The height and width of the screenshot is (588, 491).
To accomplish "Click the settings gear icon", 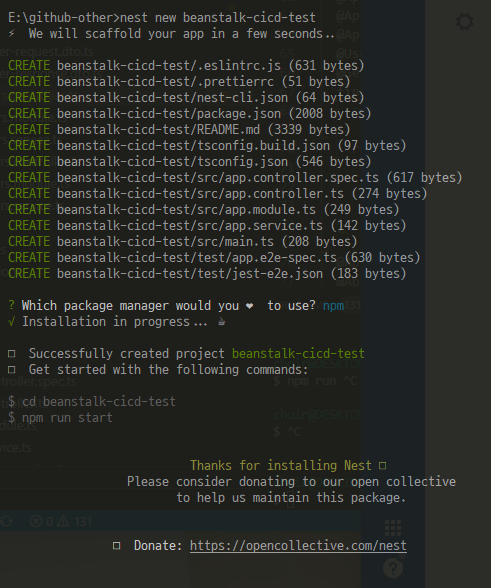I will point(464,21).
